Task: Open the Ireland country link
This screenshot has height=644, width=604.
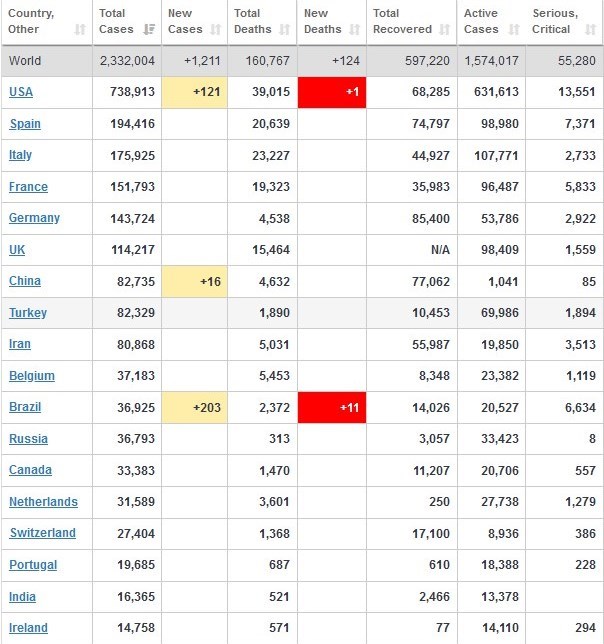Action: [x=28, y=628]
